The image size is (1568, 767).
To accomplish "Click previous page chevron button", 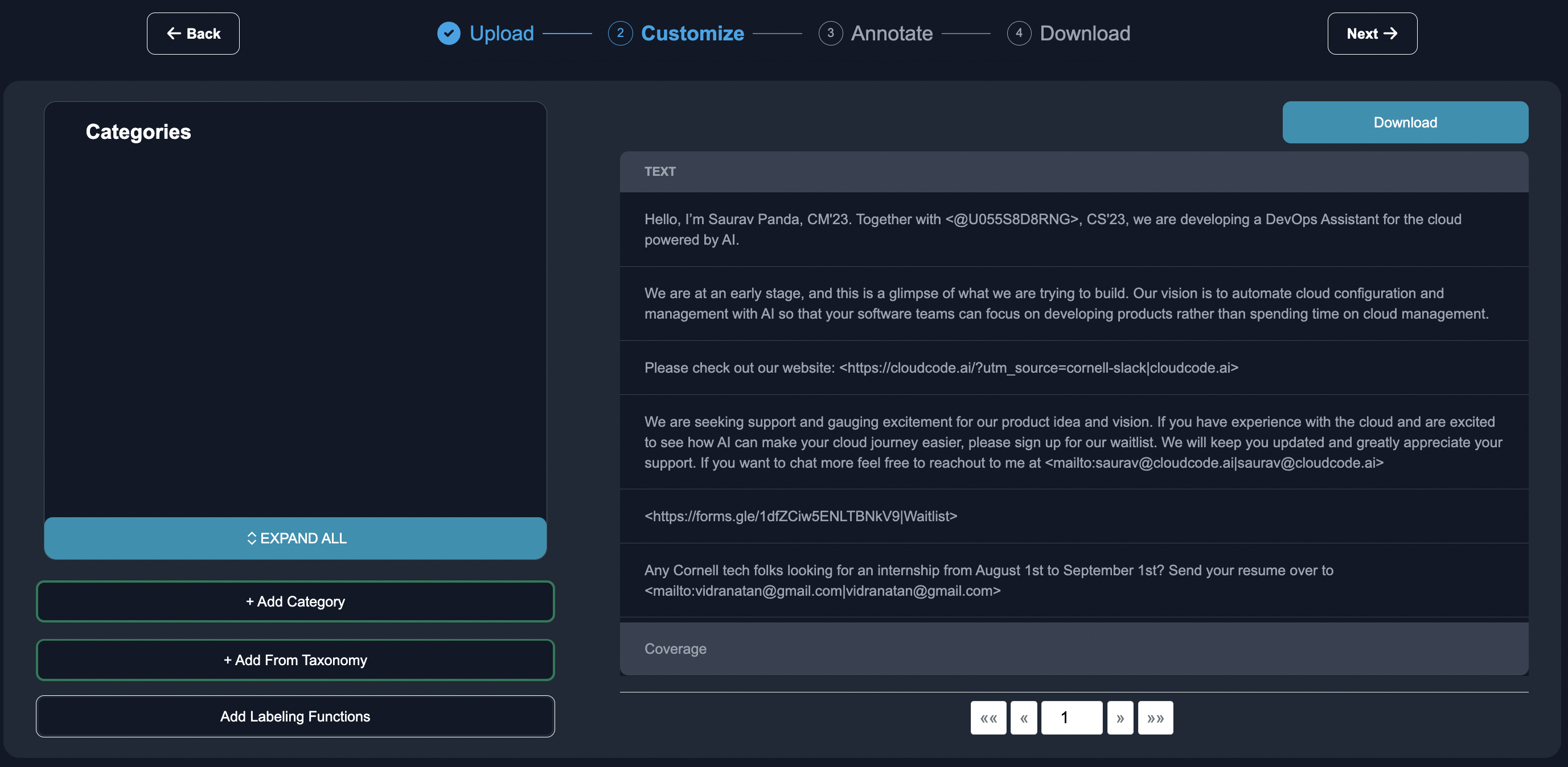I will [x=1023, y=717].
